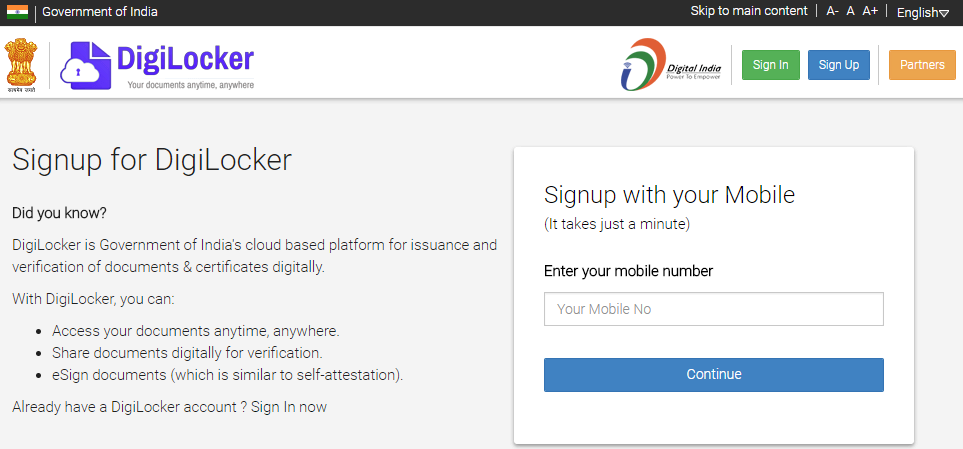Reset font size with the plain A control
Viewport: 963px width, 449px height.
[x=851, y=11]
